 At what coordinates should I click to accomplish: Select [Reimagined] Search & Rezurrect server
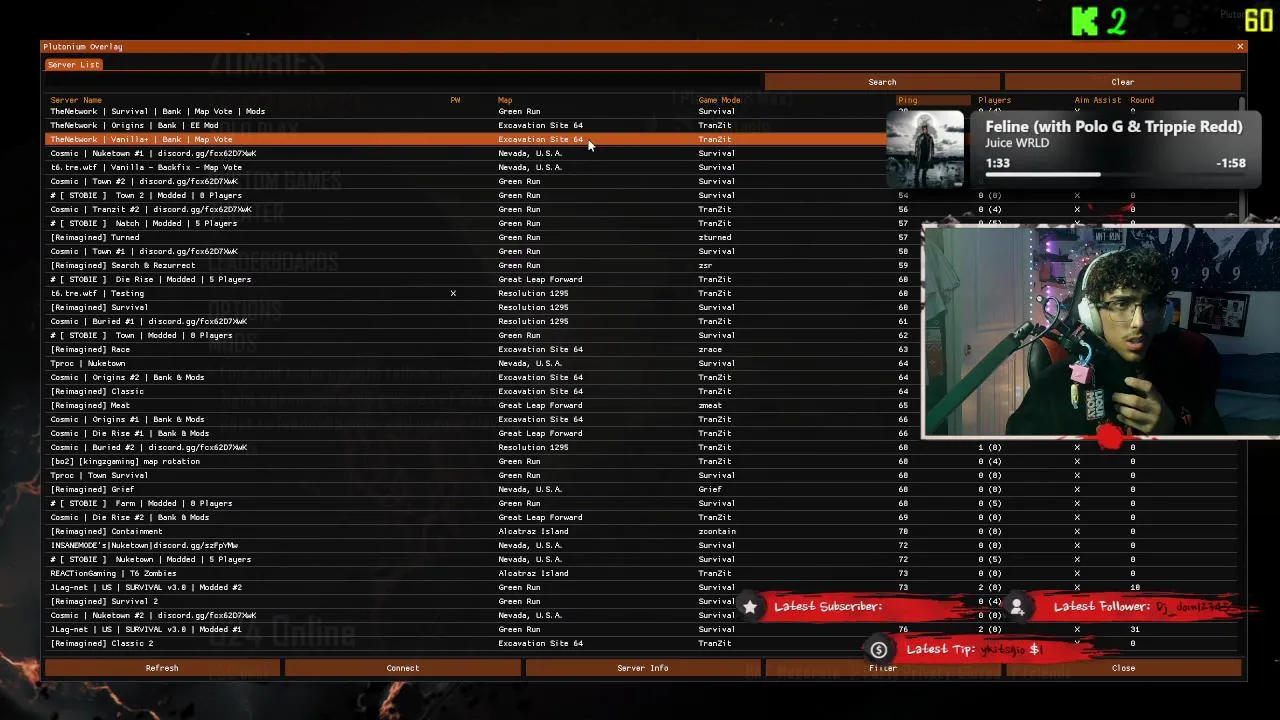(641, 265)
